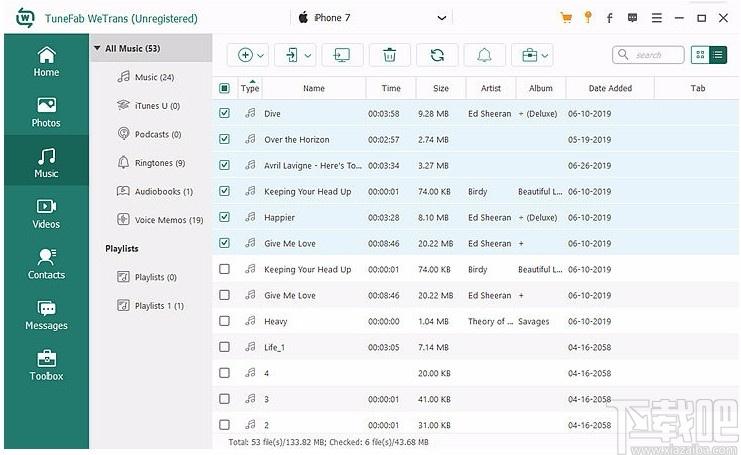Viewport: 741px width, 455px height.
Task: Refresh the music list with sync icon
Action: (437, 55)
